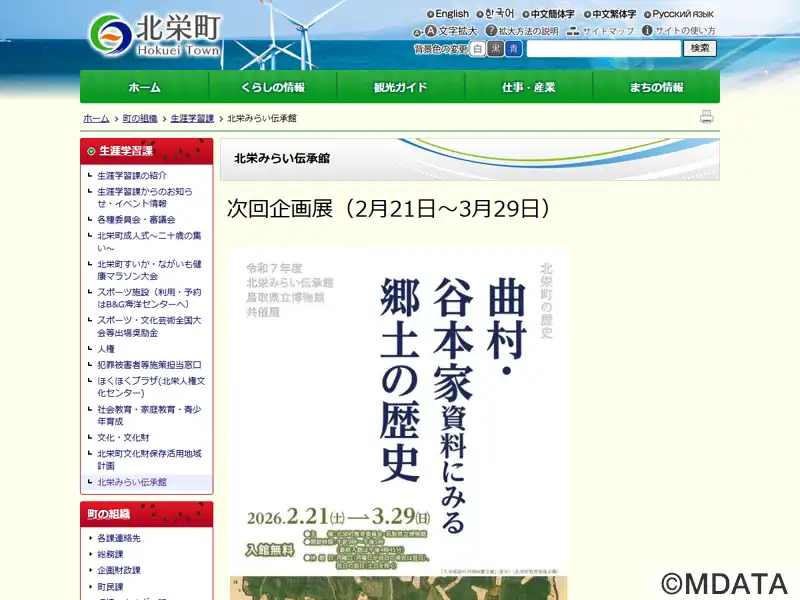Open 人権 sidebar link
This screenshot has height=600, width=800.
pyautogui.click(x=106, y=349)
